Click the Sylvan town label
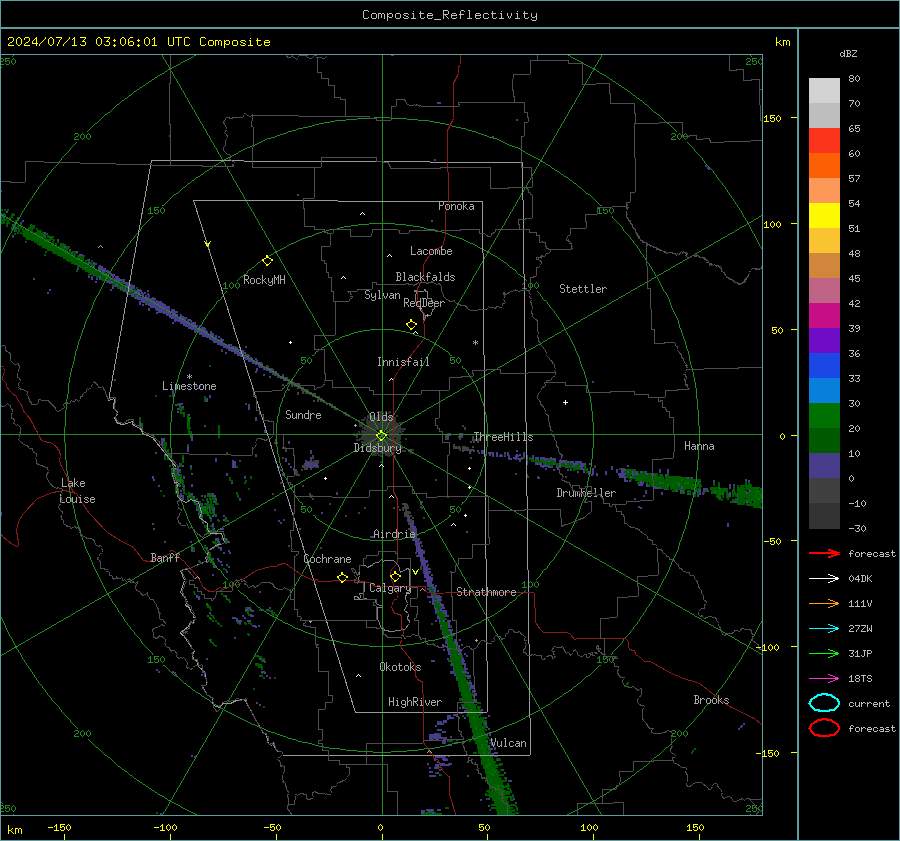The width and height of the screenshot is (900, 841). [x=382, y=295]
